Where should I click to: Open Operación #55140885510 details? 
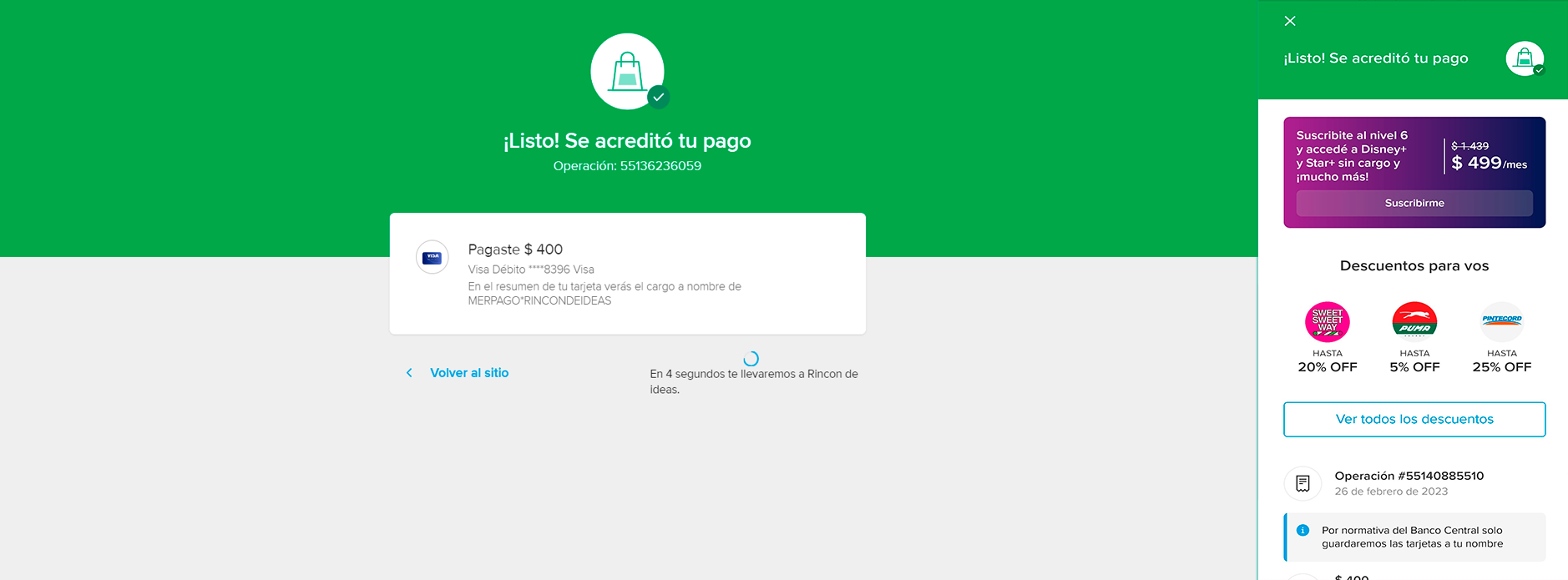(x=1409, y=476)
